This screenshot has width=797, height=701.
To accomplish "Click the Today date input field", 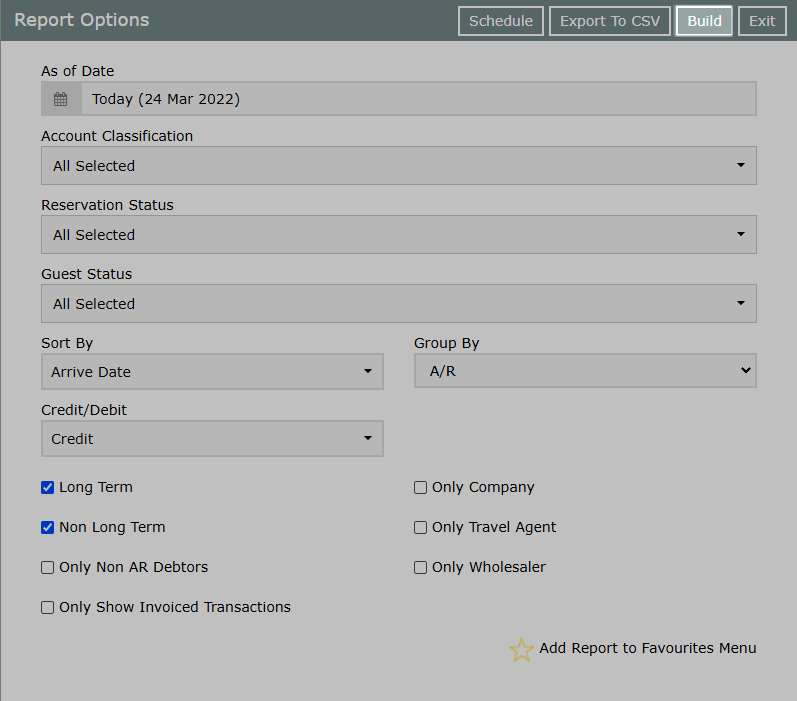I will [419, 99].
